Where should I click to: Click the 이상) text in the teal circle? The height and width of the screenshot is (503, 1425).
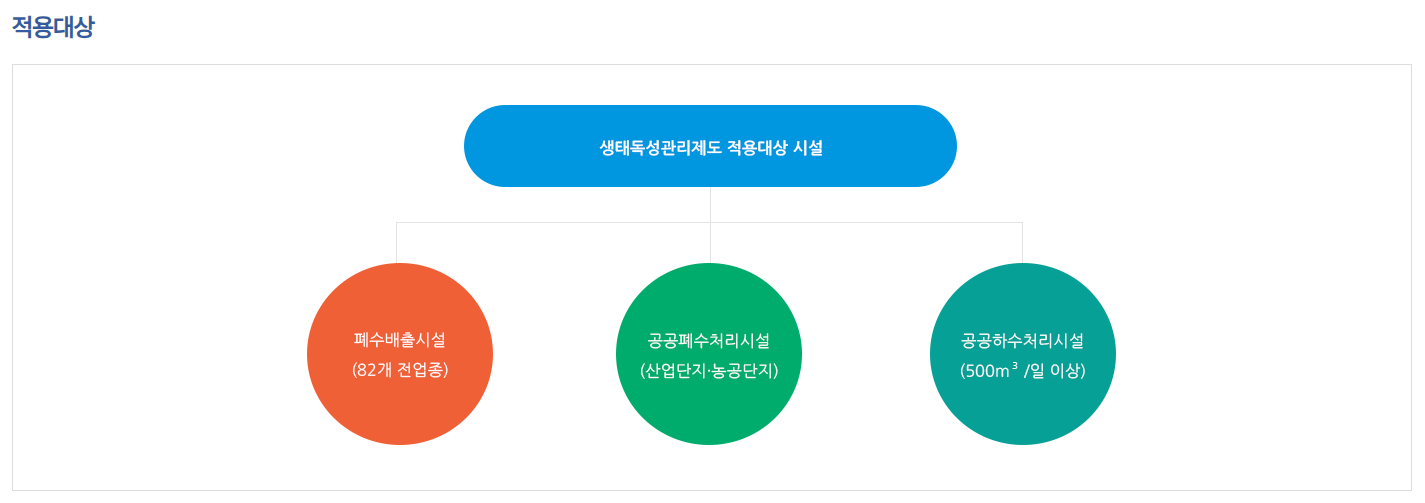pyautogui.click(x=1067, y=369)
